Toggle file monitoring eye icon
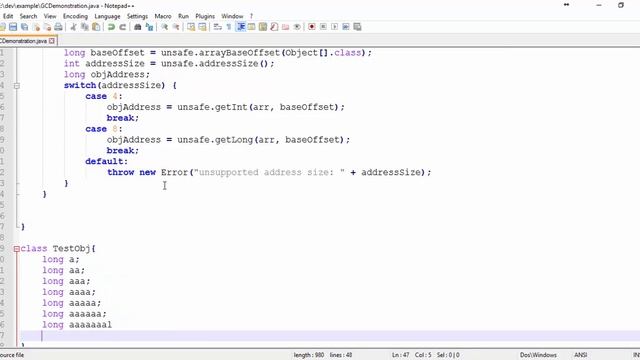Viewport: 640px width, 360px height. click(x=297, y=27)
